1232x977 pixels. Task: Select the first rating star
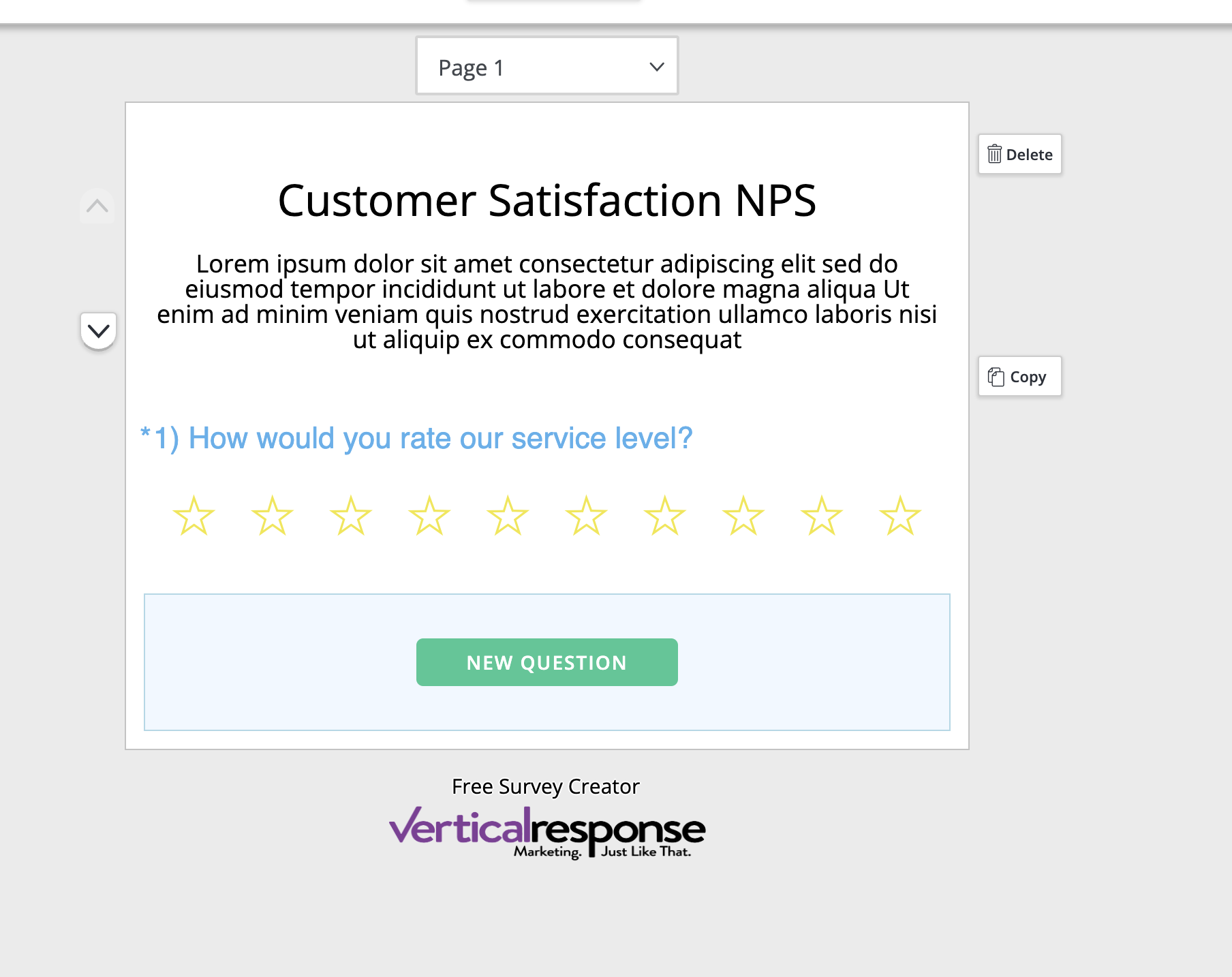[194, 516]
